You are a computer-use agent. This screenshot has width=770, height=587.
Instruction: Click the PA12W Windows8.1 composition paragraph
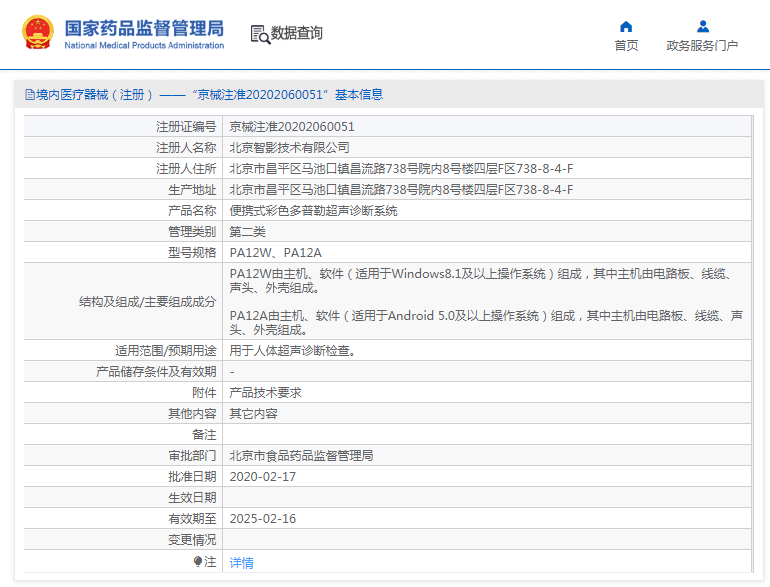[483, 280]
